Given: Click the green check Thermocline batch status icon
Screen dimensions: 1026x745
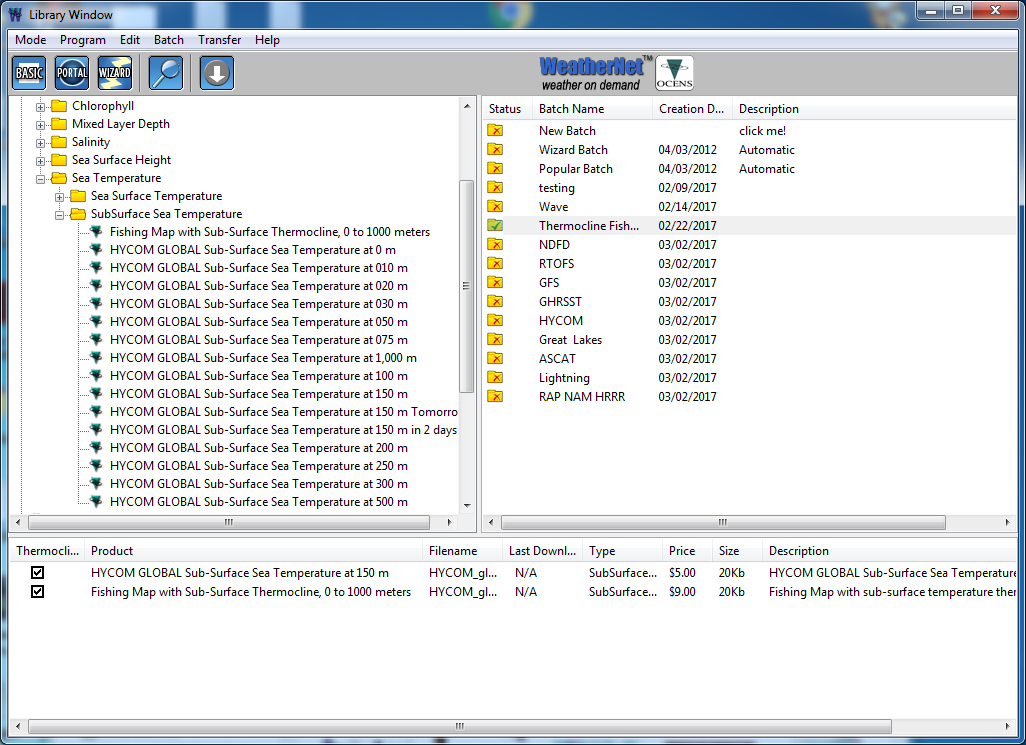Looking at the screenshot, I should 495,226.
